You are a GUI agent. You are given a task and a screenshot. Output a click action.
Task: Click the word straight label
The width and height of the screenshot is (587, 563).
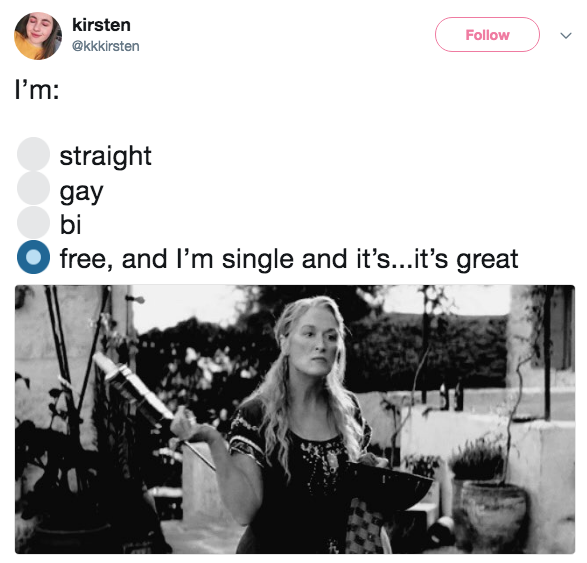coord(106,156)
